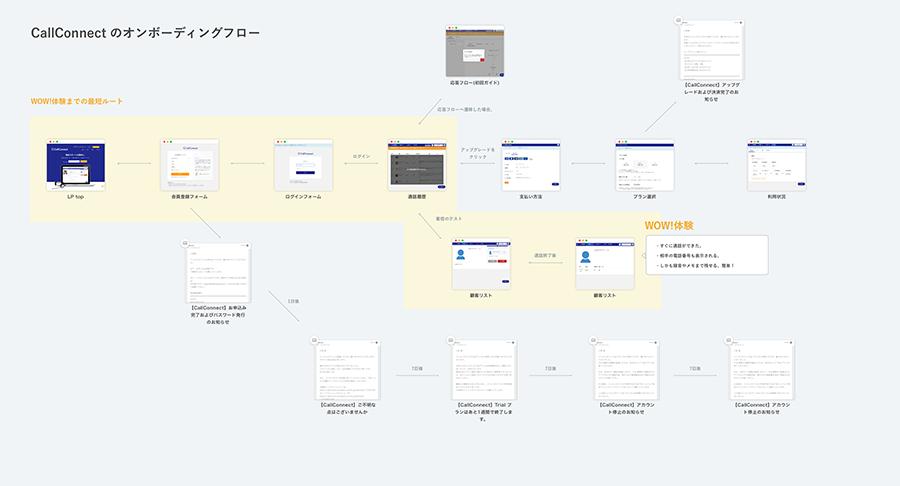Click the '応答フロー(初回ガイド)' caption text

[475, 83]
